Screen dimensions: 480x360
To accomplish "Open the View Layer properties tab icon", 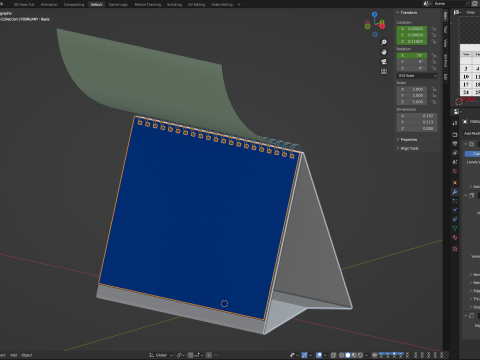I will [x=455, y=153].
